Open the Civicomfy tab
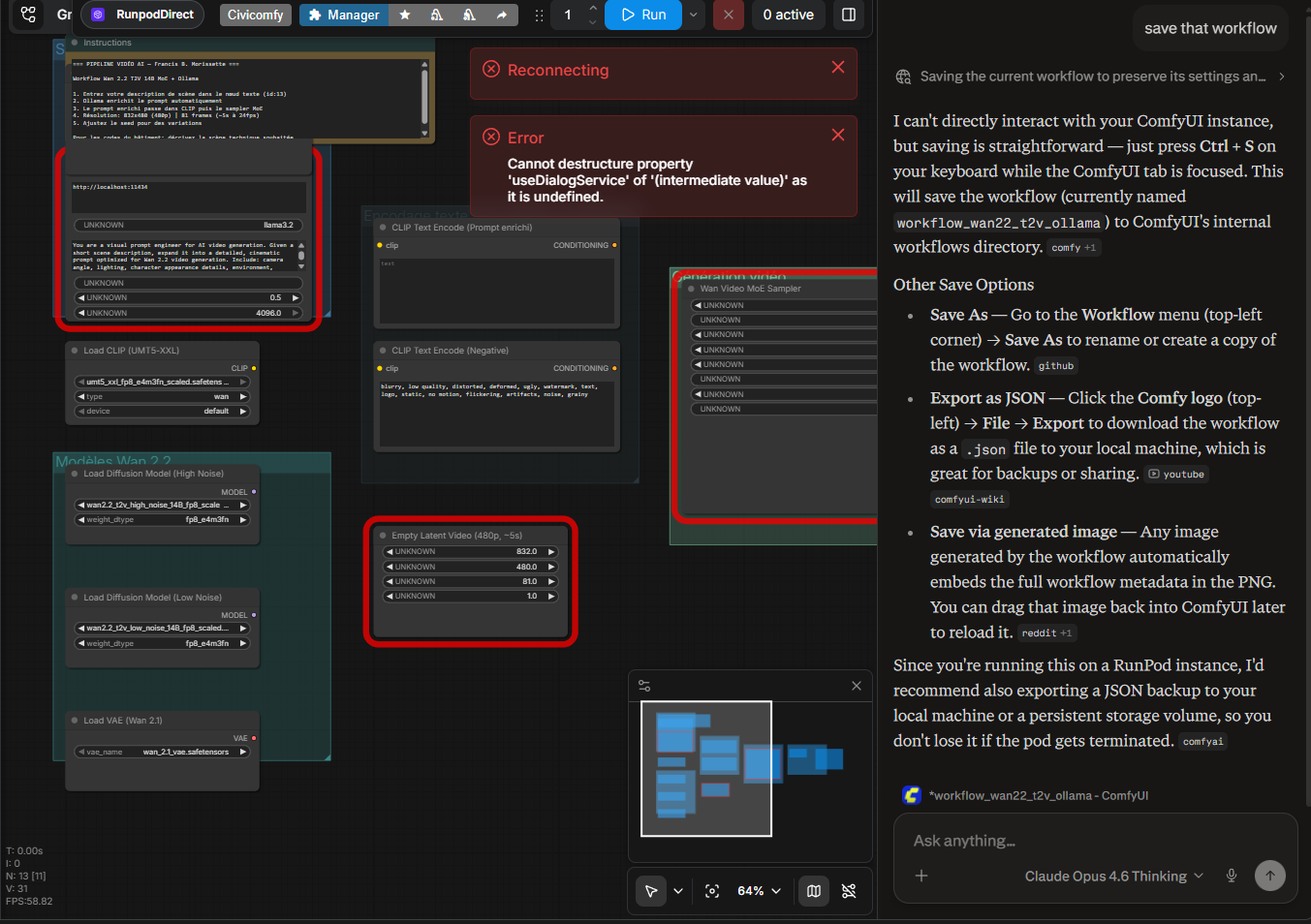1311x924 pixels. pos(256,15)
